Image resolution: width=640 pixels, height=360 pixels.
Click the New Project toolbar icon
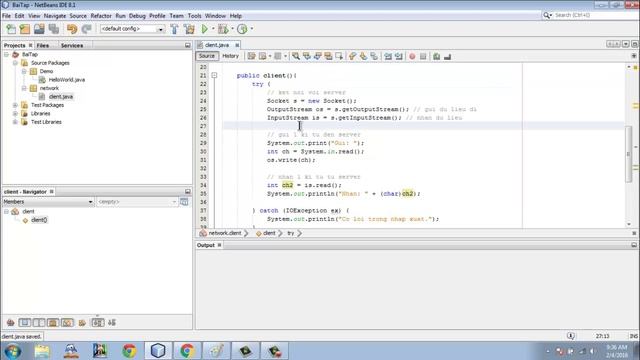25,29
